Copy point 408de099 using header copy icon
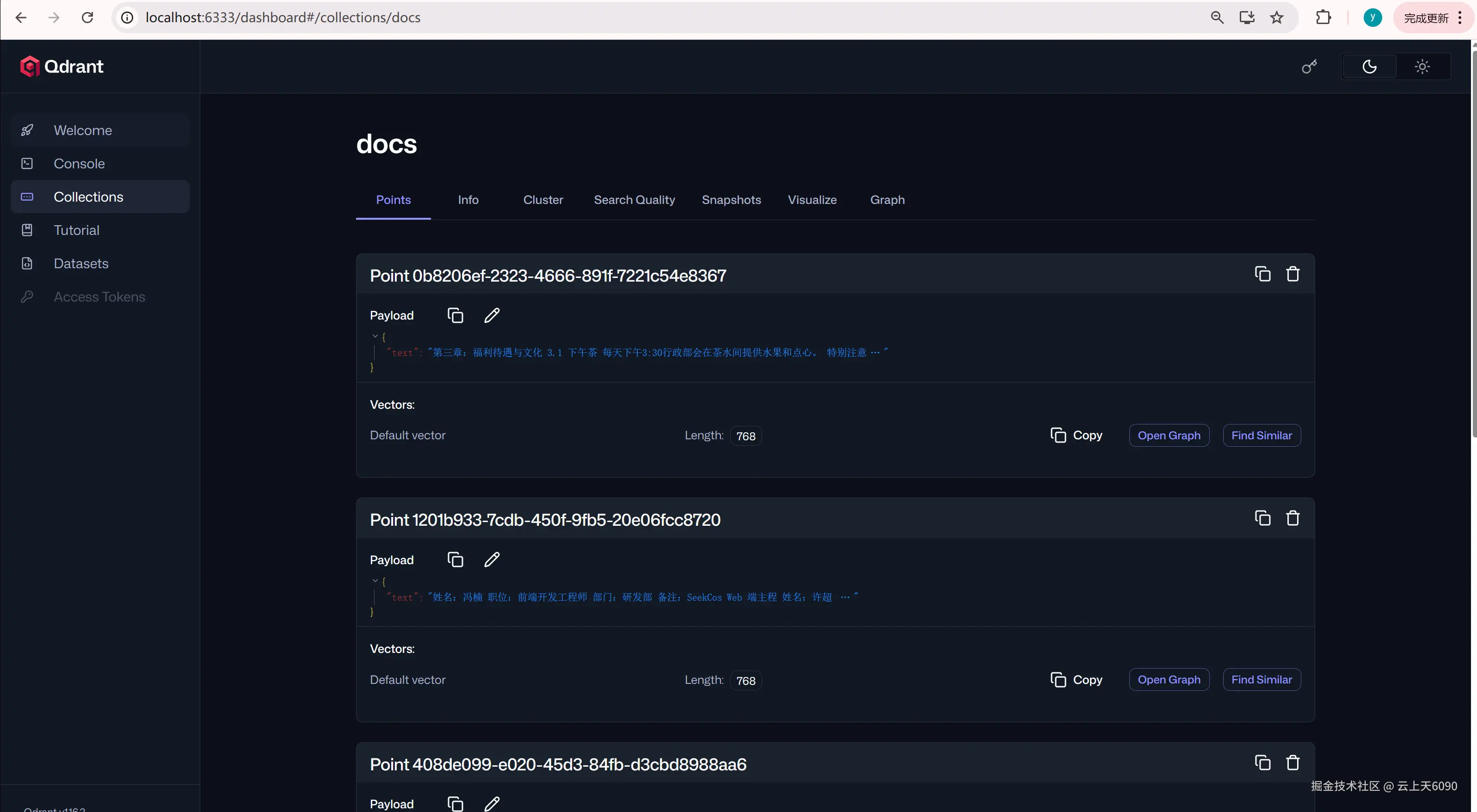The width and height of the screenshot is (1477, 812). (1262, 763)
